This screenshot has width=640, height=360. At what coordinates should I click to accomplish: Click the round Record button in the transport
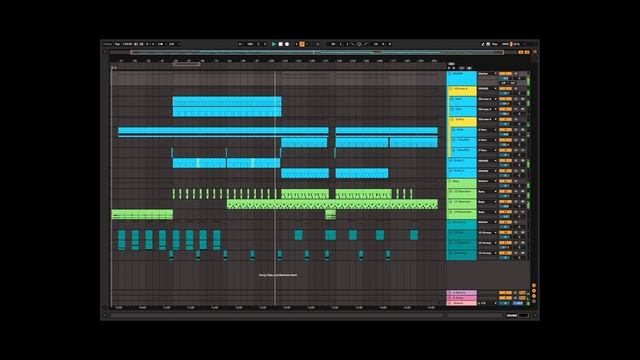tap(287, 44)
